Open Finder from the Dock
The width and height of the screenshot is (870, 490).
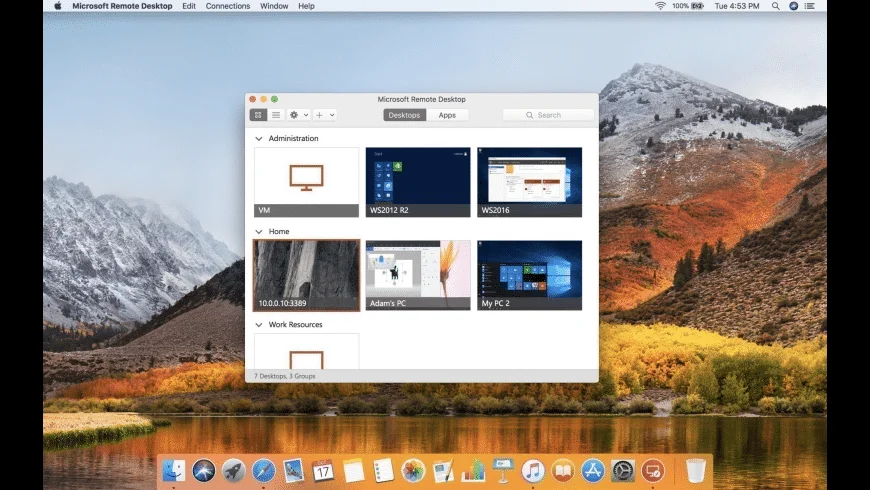pyautogui.click(x=174, y=471)
